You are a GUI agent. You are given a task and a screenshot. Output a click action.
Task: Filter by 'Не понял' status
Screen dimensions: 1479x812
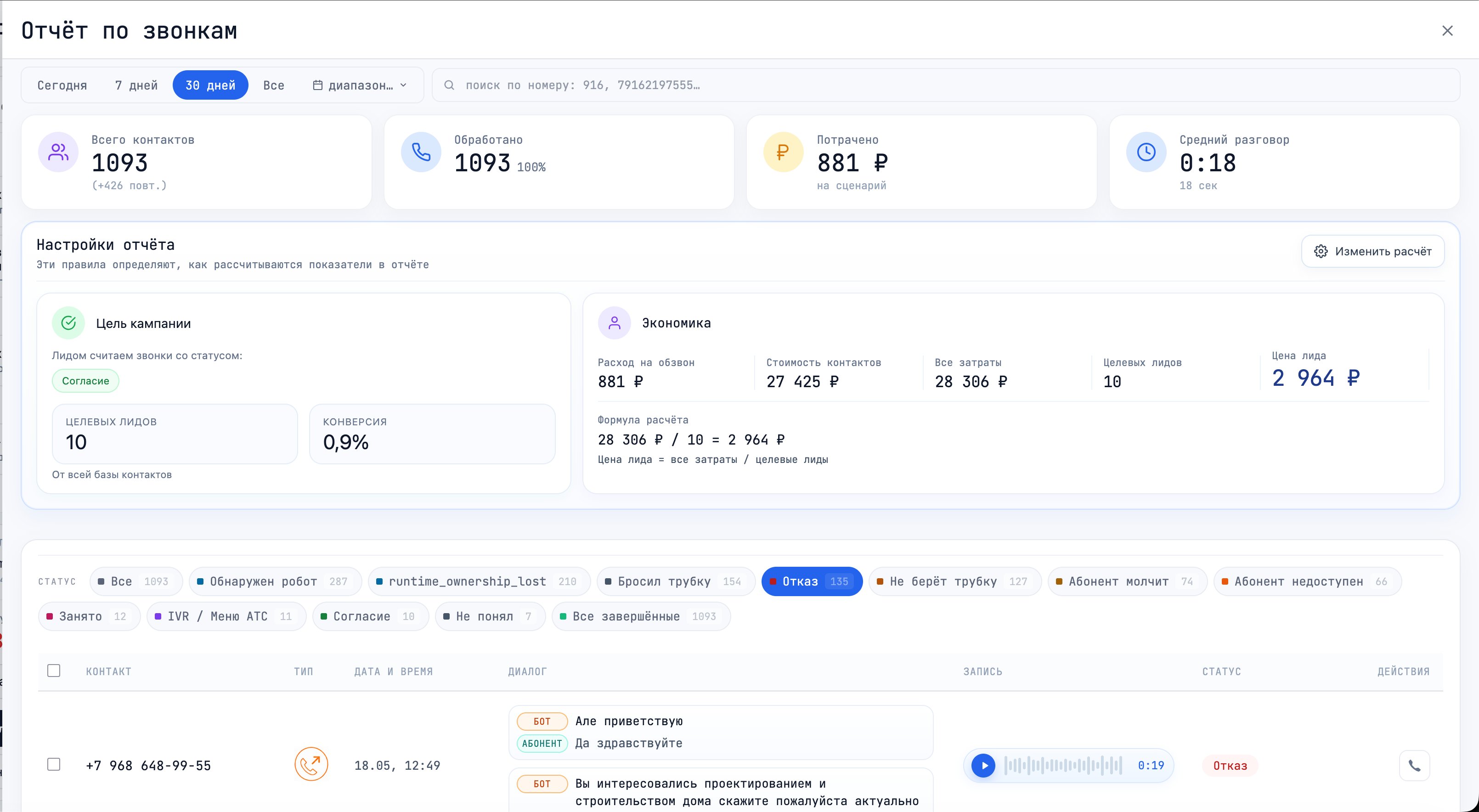click(491, 616)
